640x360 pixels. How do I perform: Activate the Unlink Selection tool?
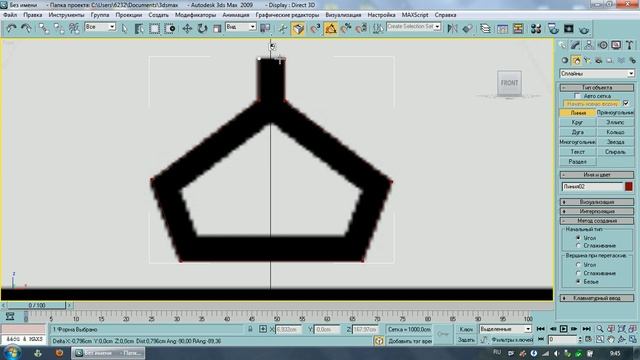tap(59, 28)
